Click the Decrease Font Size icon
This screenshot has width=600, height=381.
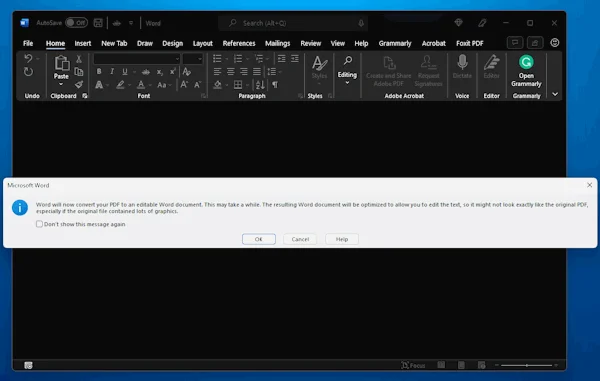tap(197, 85)
